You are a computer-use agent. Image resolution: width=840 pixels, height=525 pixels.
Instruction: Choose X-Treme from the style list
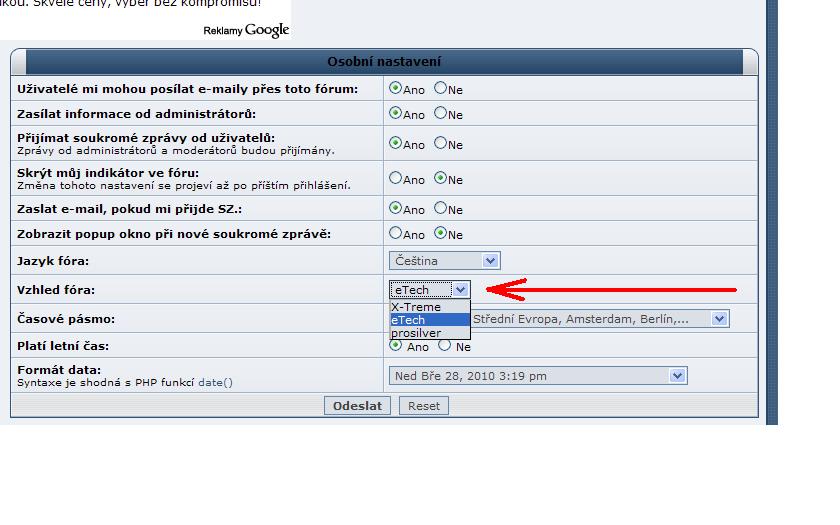pyautogui.click(x=416, y=307)
